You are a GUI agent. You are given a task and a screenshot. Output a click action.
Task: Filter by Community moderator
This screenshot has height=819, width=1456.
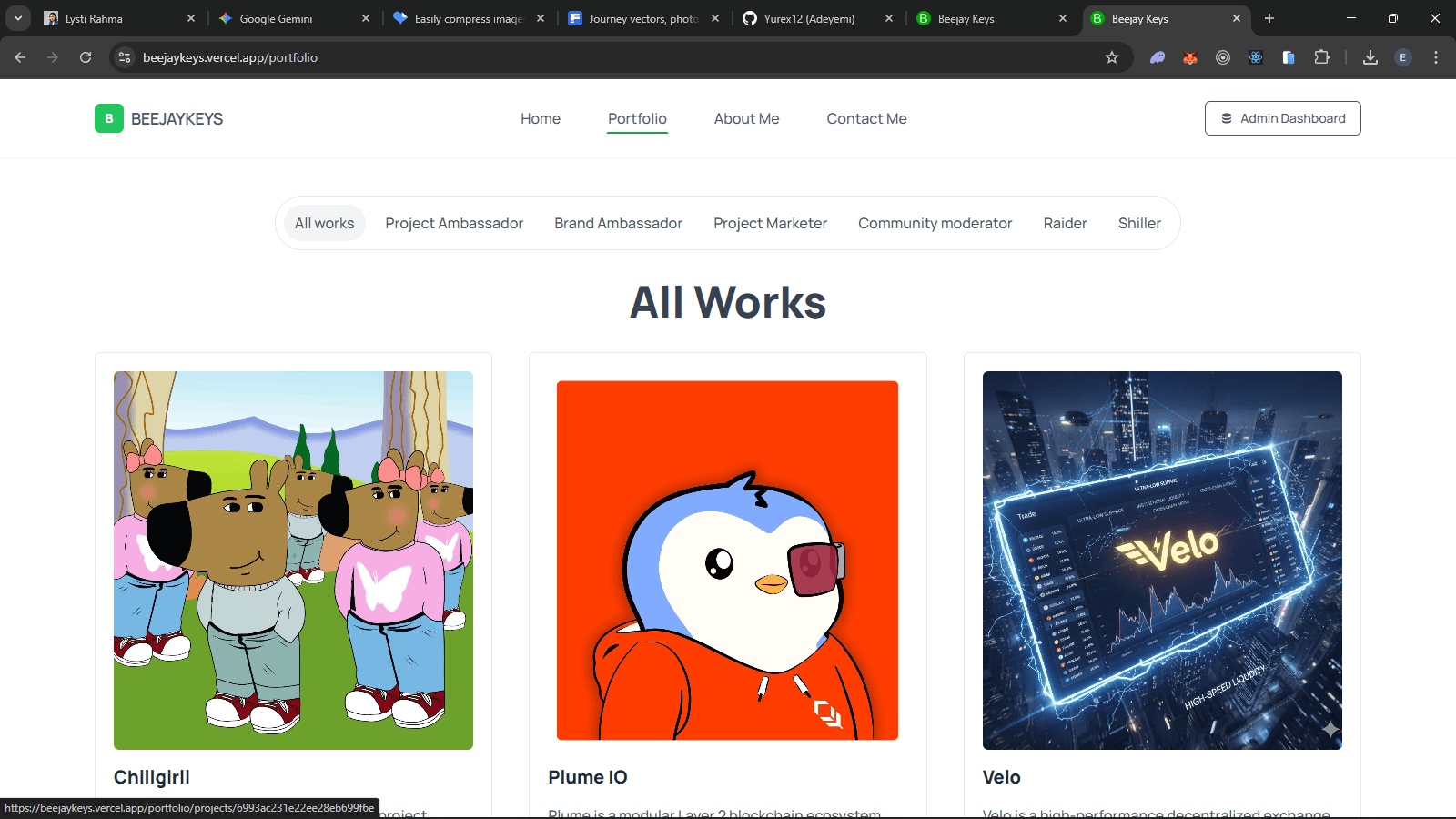935,223
